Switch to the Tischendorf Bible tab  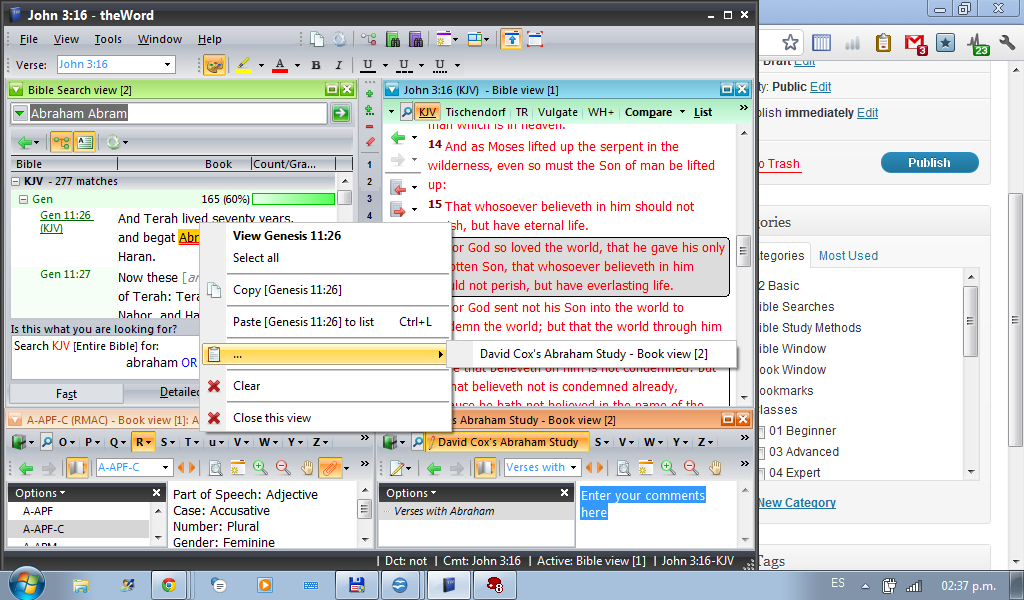pyautogui.click(x=475, y=112)
